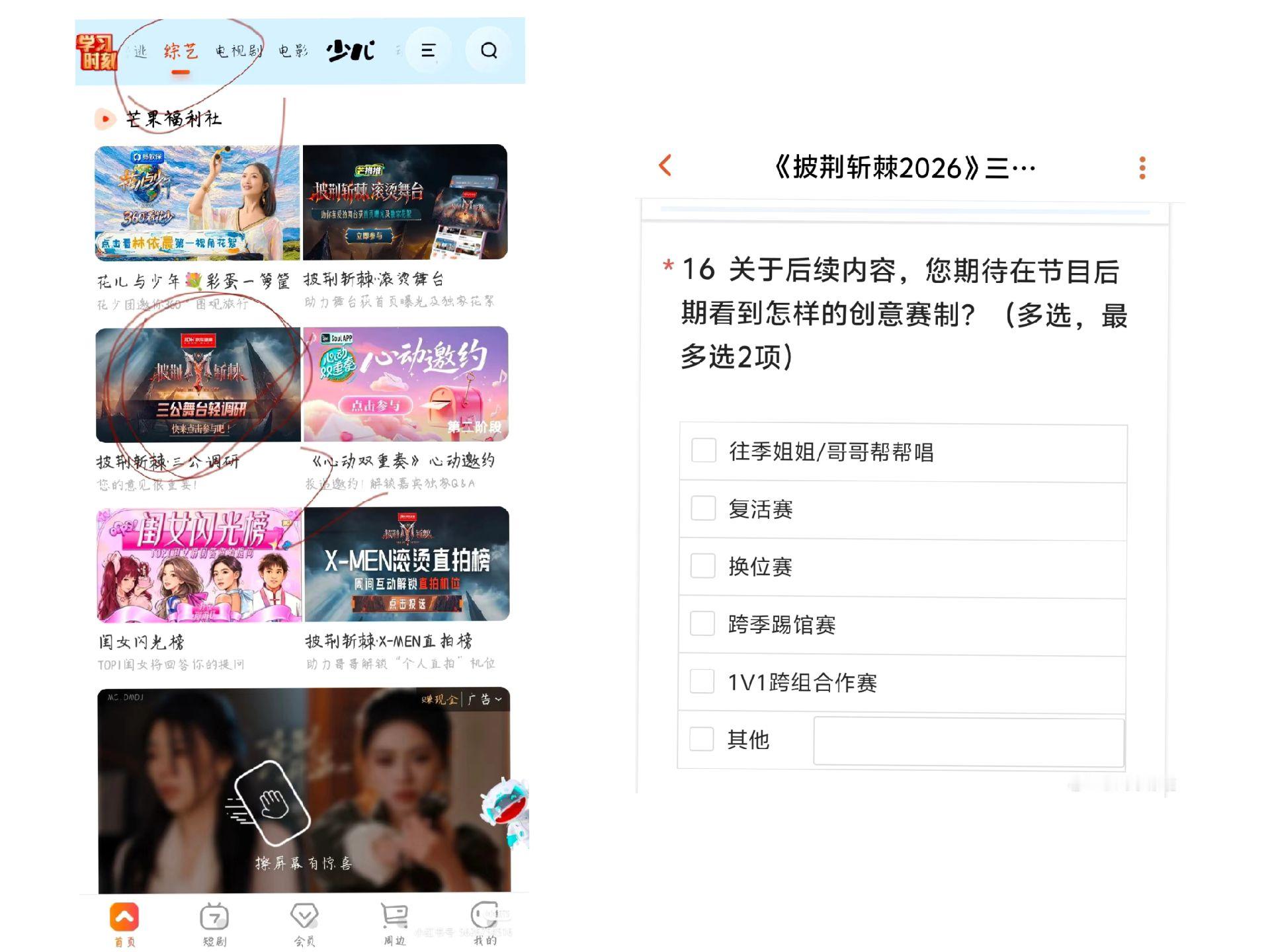Open the 《心动双重奏》心动邀约 title
This screenshot has width=1270, height=952.
(403, 460)
